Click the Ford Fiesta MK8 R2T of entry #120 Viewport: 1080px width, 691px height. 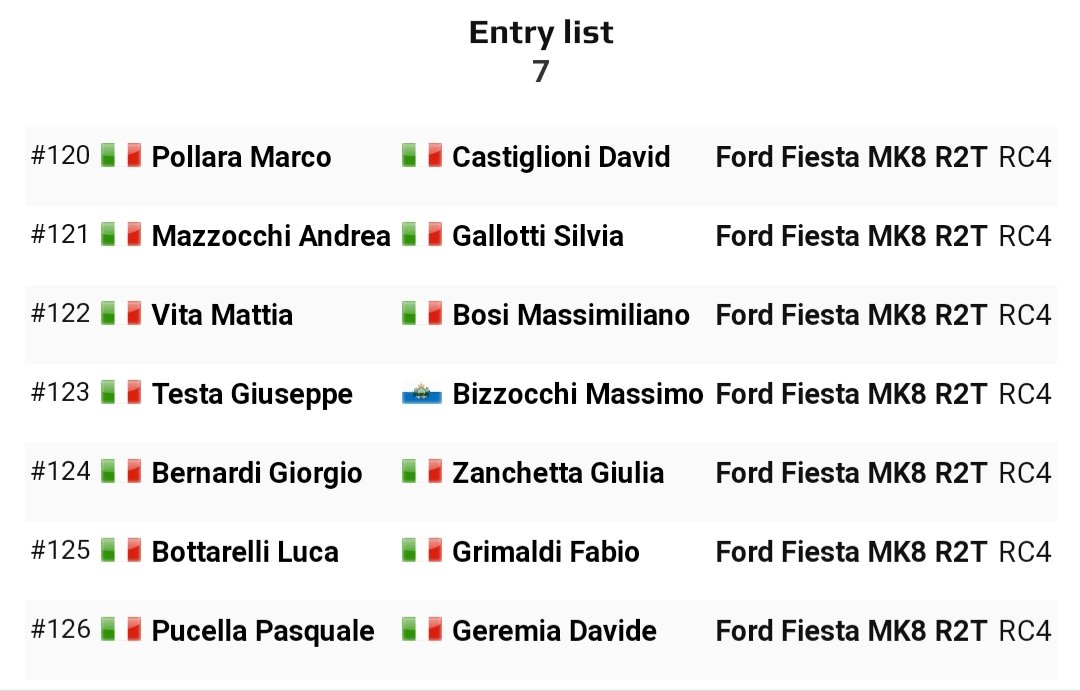click(851, 157)
